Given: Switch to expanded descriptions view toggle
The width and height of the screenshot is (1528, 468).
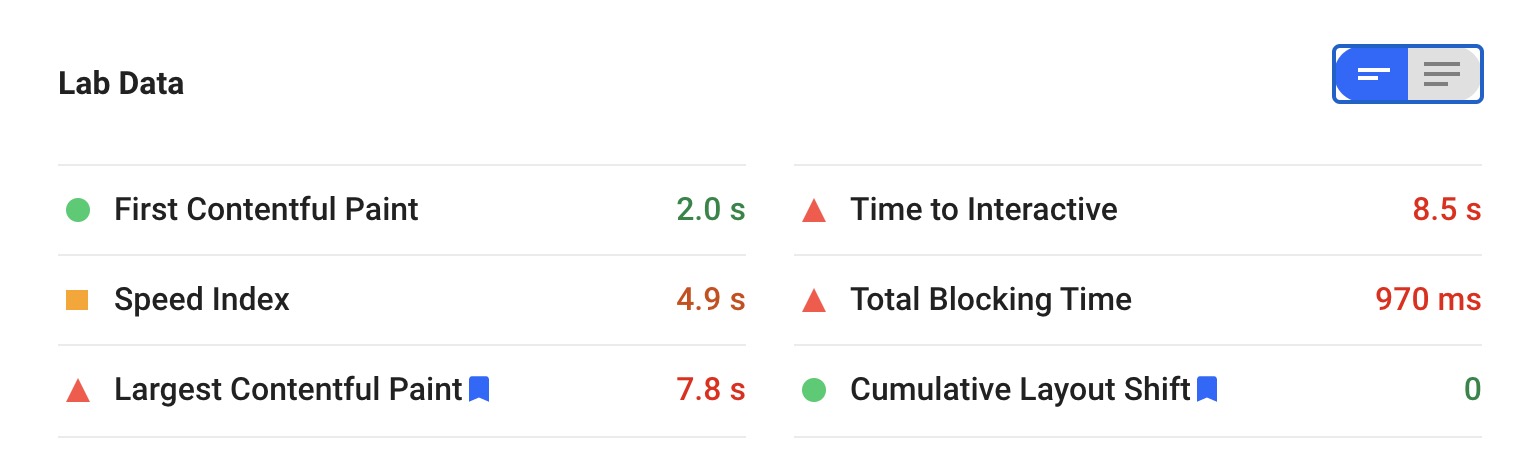Looking at the screenshot, I should pos(1444,74).
